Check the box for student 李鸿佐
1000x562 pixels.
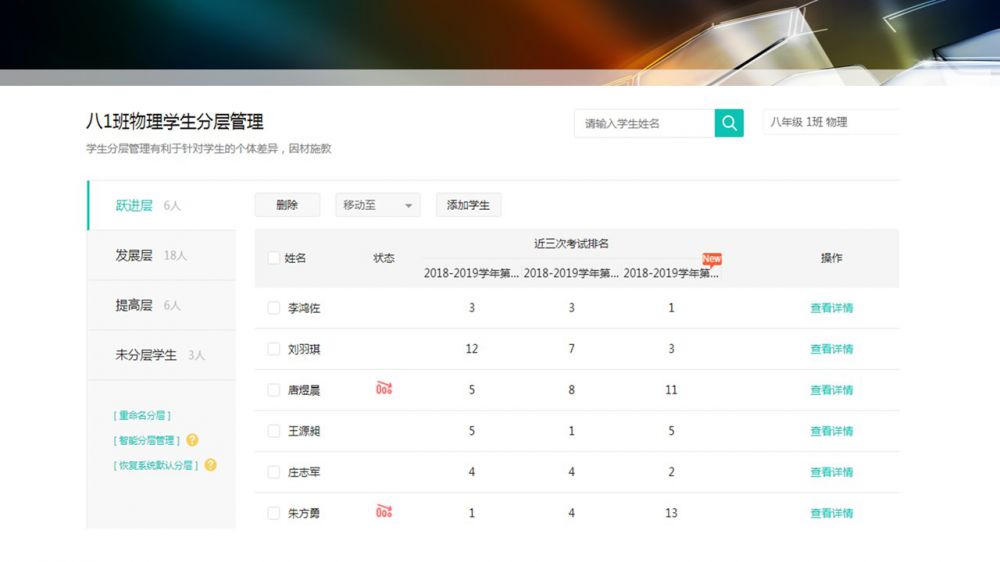coord(274,308)
